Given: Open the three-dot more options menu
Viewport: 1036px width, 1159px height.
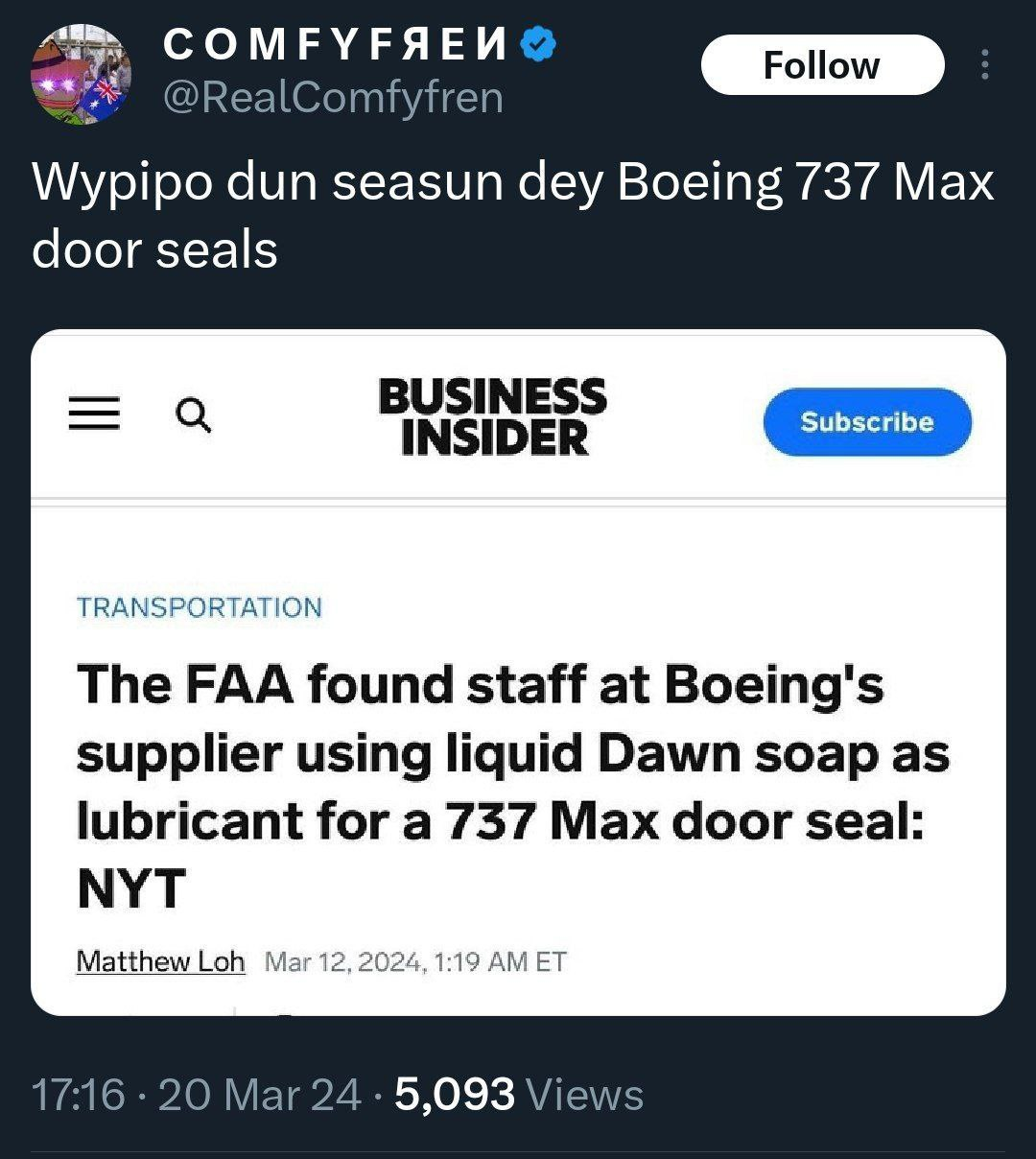Looking at the screenshot, I should pos(984,64).
